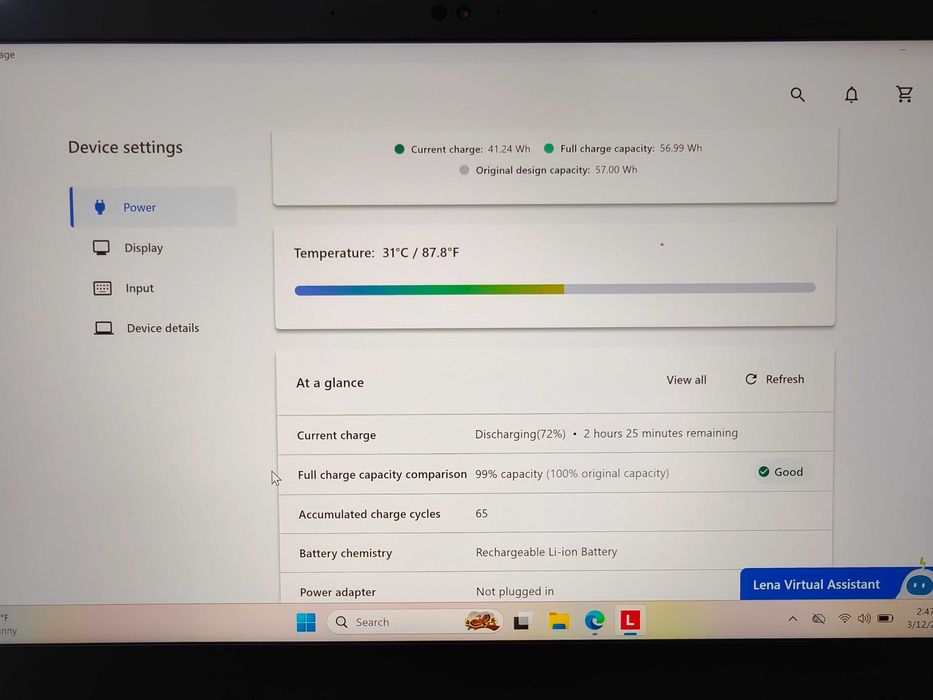
Task: Click the taskbar Search box
Action: pyautogui.click(x=414, y=622)
